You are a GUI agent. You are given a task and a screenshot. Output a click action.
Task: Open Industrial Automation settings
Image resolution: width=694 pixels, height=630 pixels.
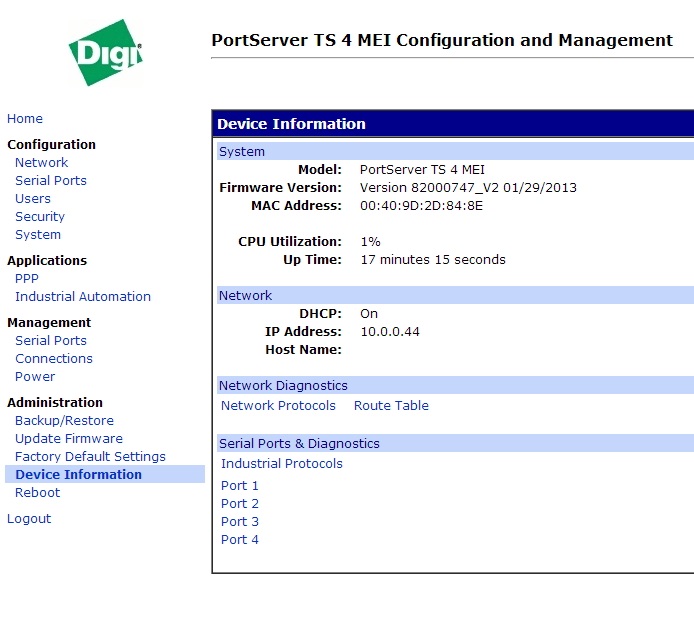pos(83,297)
